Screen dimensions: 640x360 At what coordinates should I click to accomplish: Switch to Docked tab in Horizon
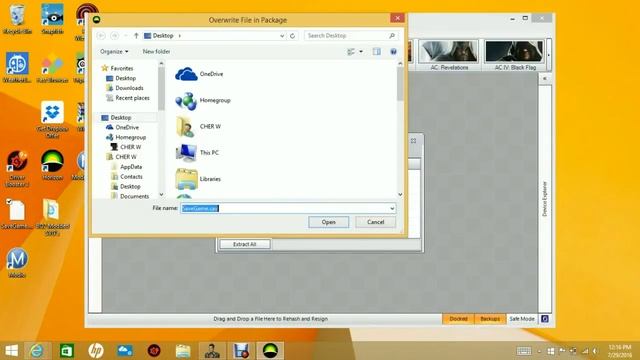click(458, 319)
